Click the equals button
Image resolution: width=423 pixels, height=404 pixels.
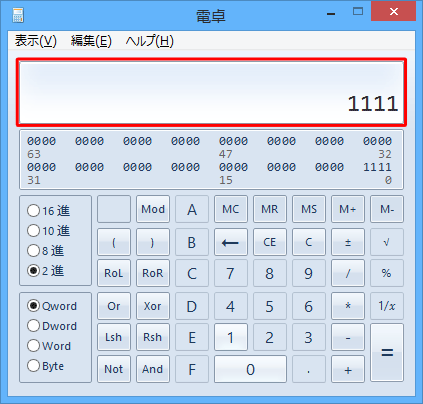(387, 352)
